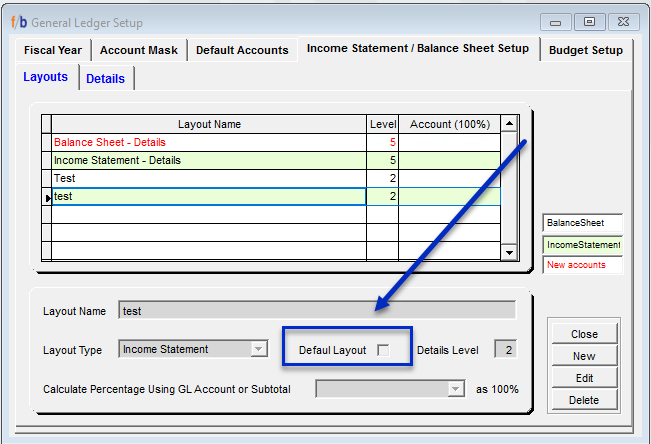Click the New button

(x=584, y=356)
